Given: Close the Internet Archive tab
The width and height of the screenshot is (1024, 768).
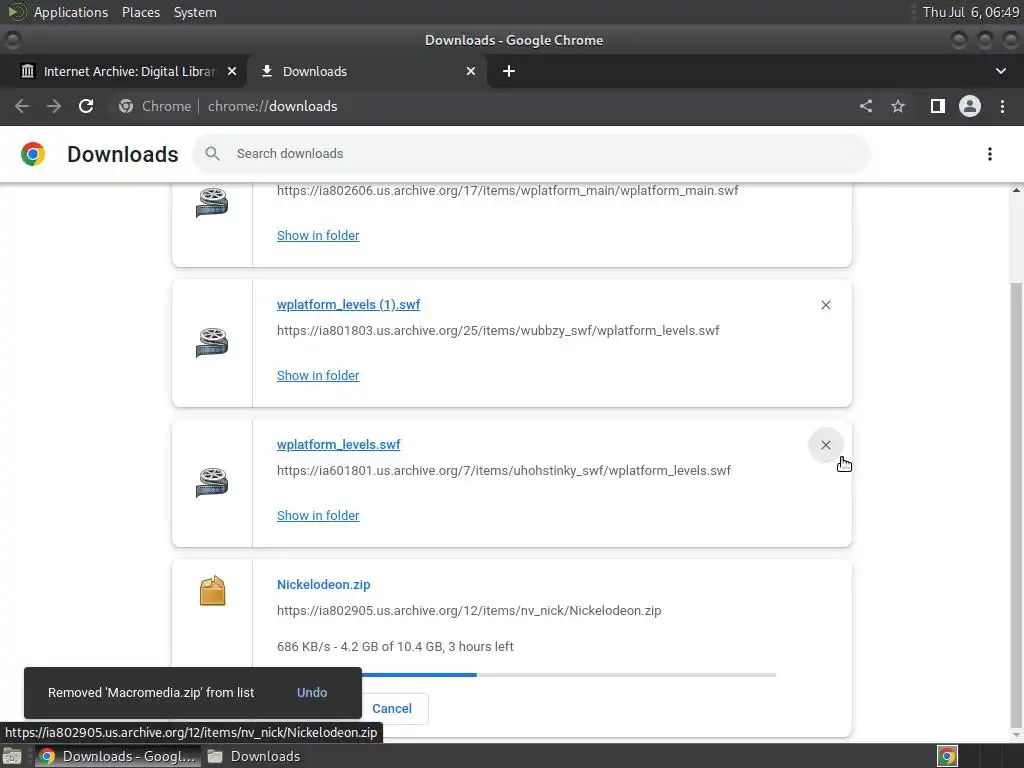Looking at the screenshot, I should 232,71.
